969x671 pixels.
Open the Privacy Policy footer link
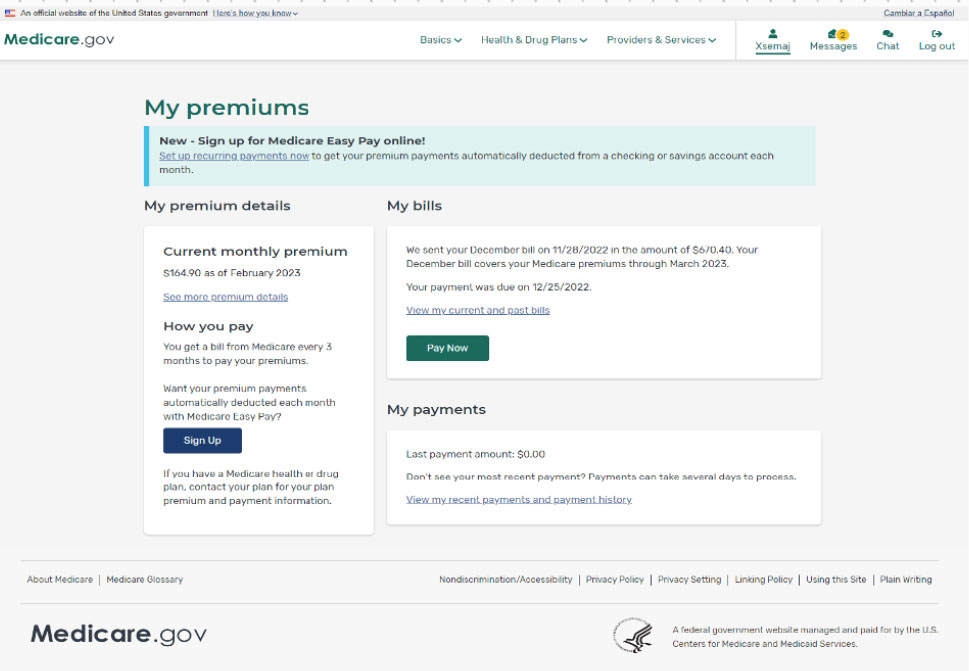(x=615, y=580)
